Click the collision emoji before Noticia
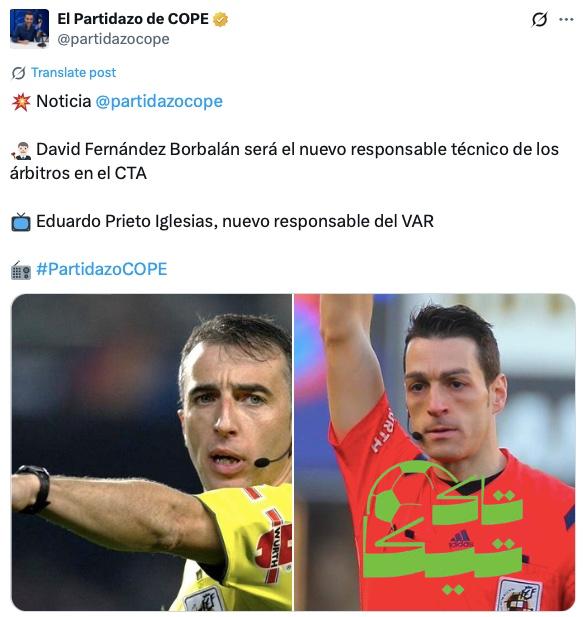 [21, 102]
